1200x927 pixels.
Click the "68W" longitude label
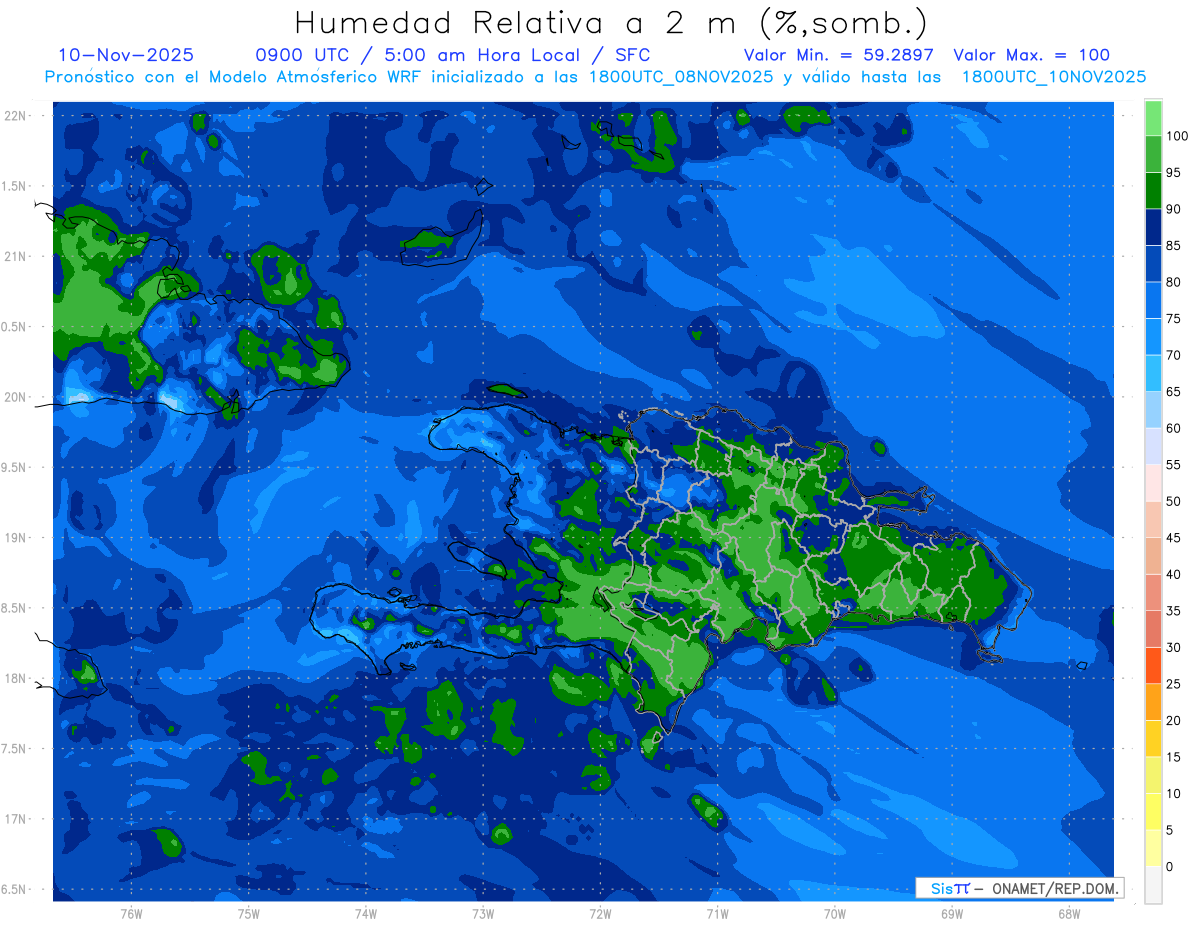1069,913
